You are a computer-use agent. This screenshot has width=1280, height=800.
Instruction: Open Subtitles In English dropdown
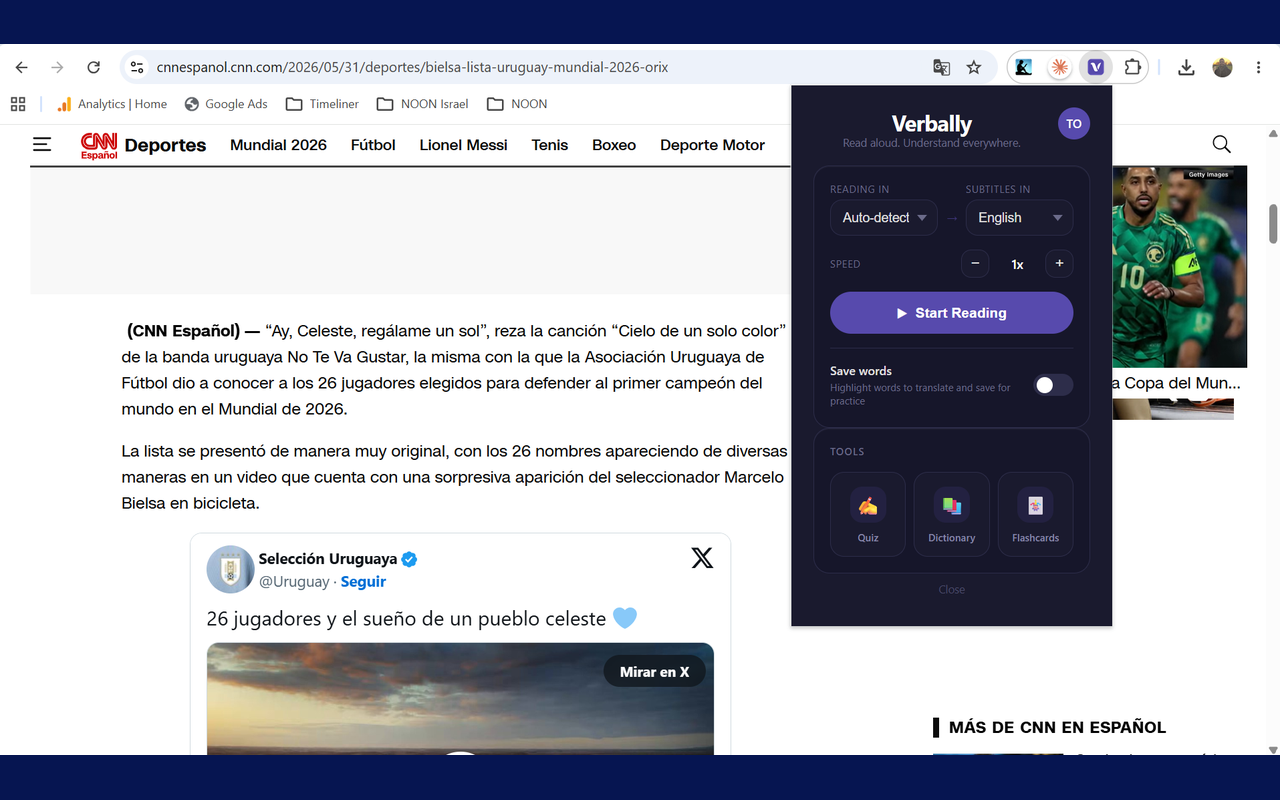click(1019, 218)
